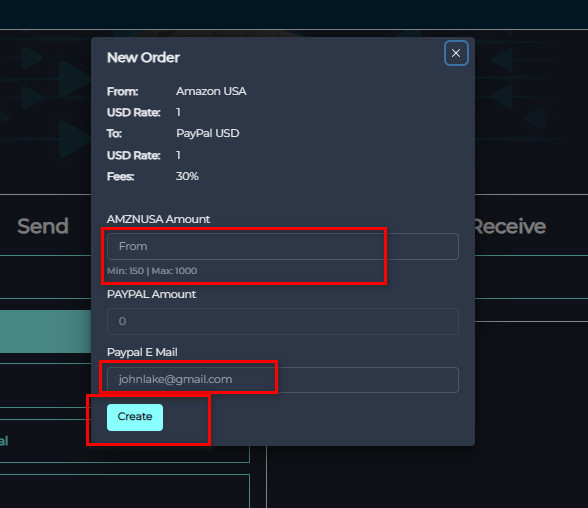Click the Min: 150 | Max: 1000 hint
The width and height of the screenshot is (588, 508).
tap(152, 271)
